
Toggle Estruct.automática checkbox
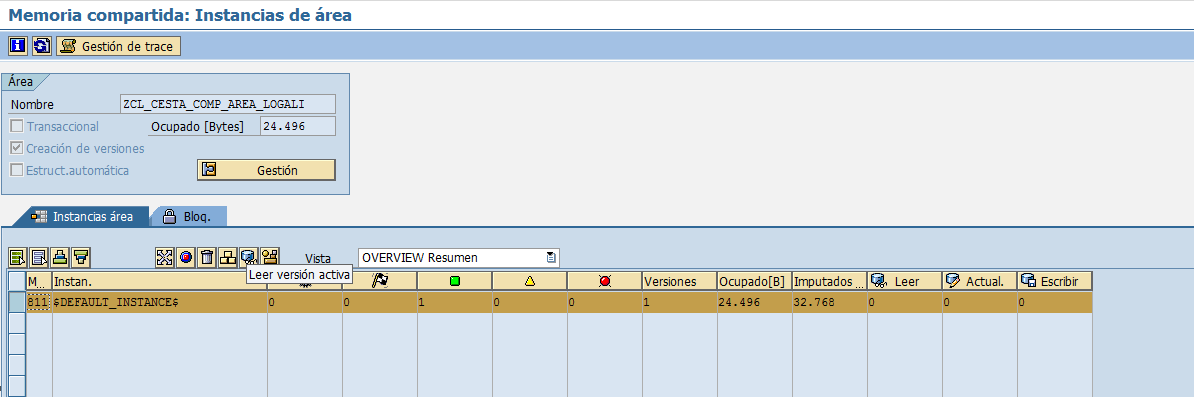(17, 171)
